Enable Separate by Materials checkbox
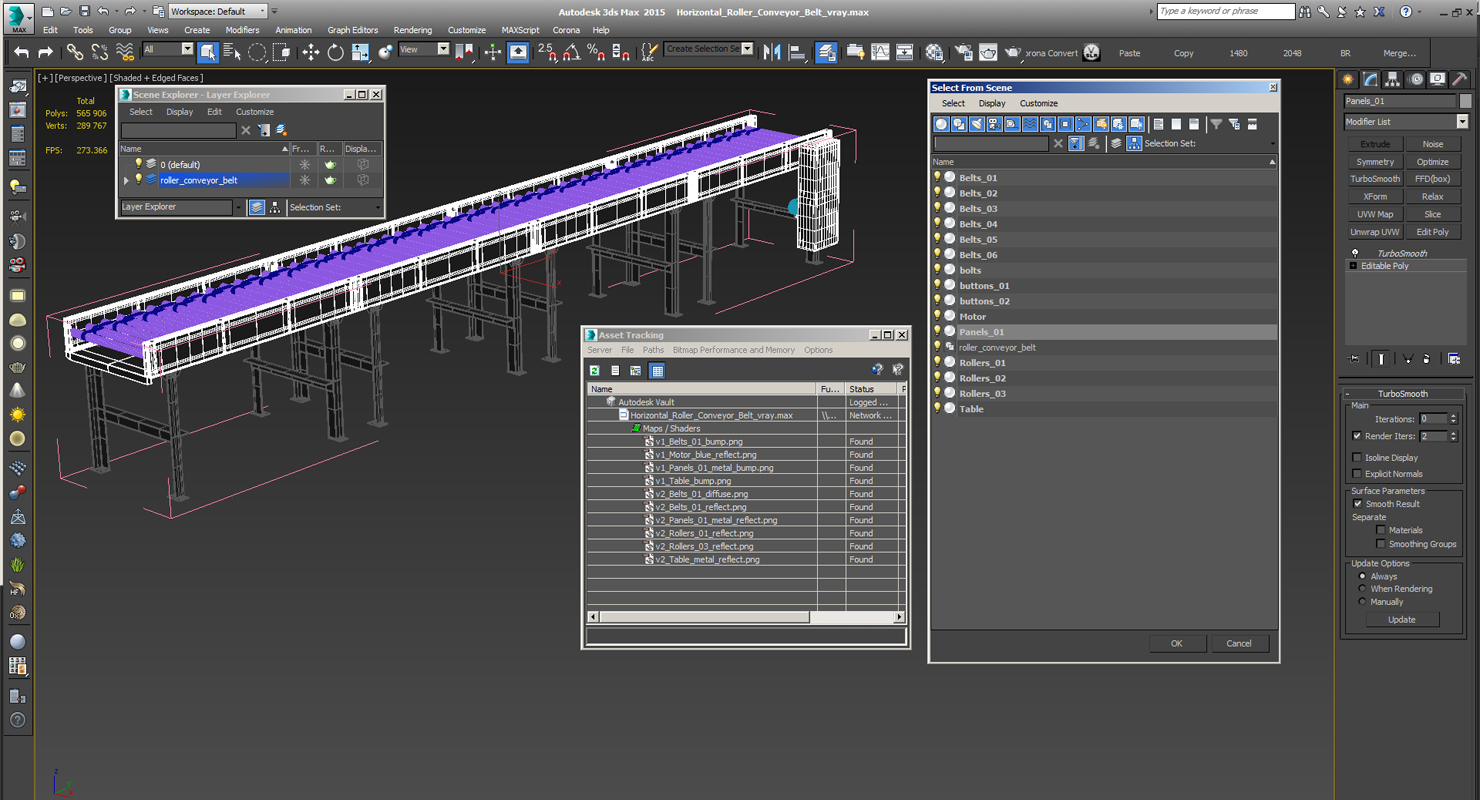 (x=1381, y=530)
